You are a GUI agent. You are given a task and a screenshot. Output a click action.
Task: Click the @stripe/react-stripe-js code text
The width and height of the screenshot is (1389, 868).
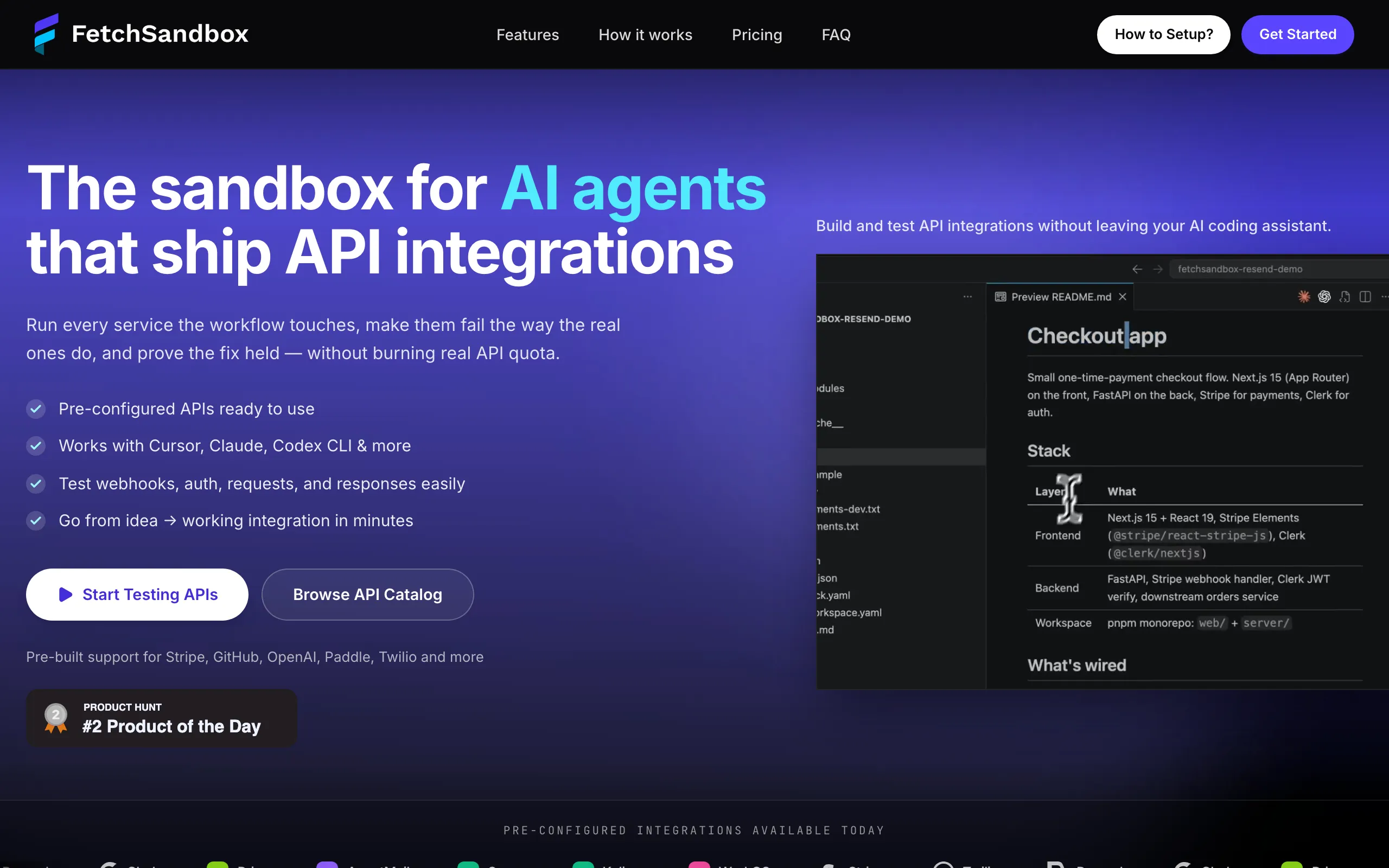coord(1189,535)
